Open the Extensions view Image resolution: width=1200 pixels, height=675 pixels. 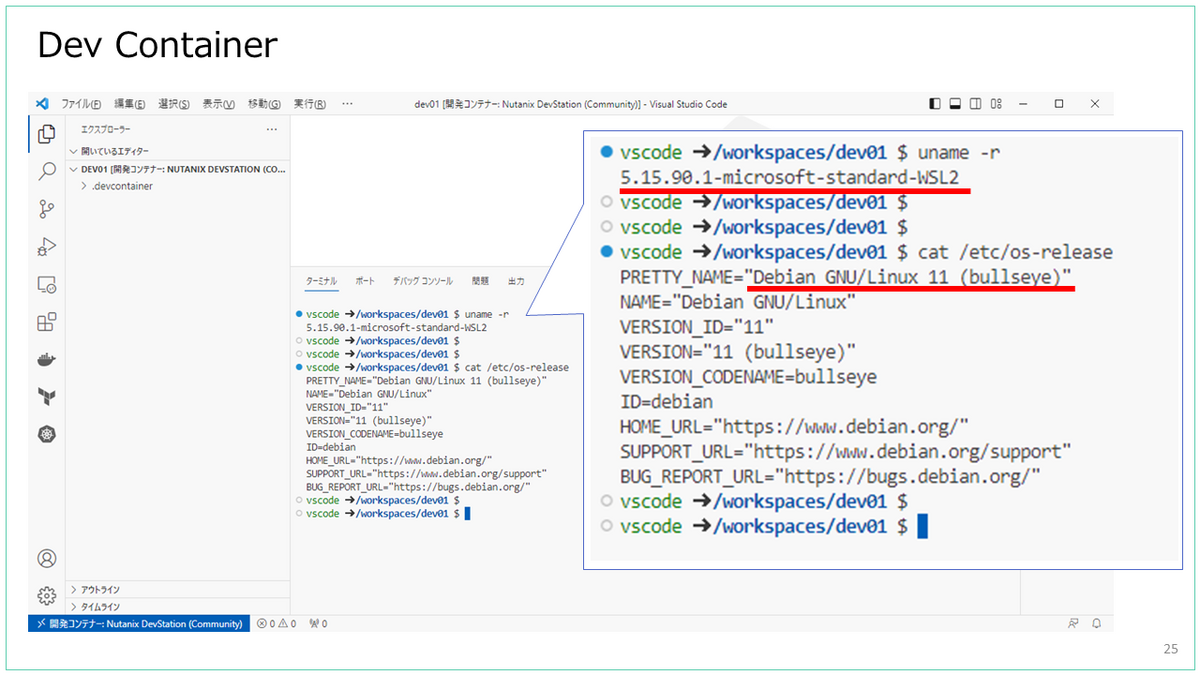[46, 322]
